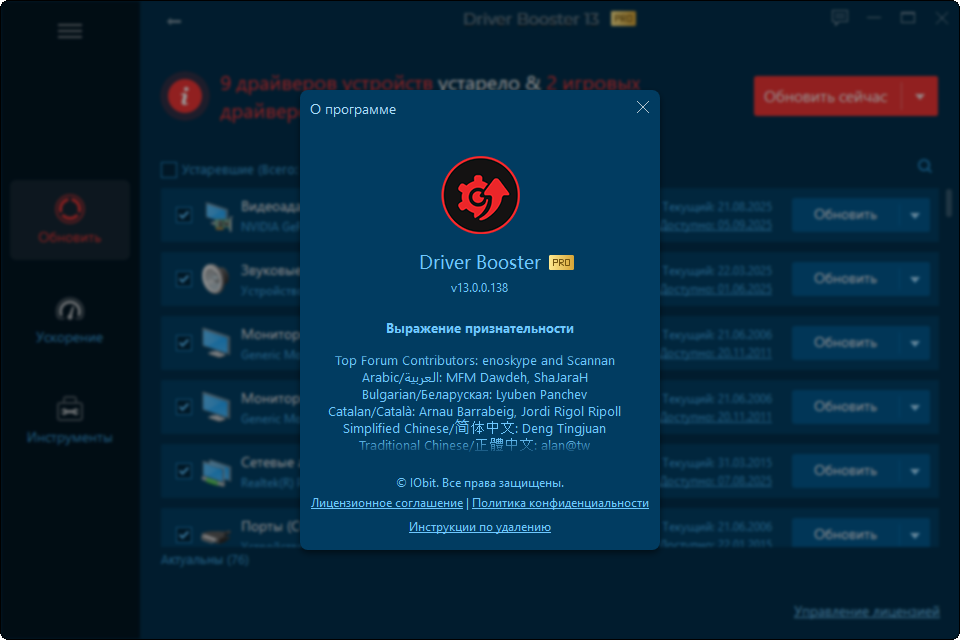
Task: Click Обновить for the first monitor row
Action: pos(846,343)
